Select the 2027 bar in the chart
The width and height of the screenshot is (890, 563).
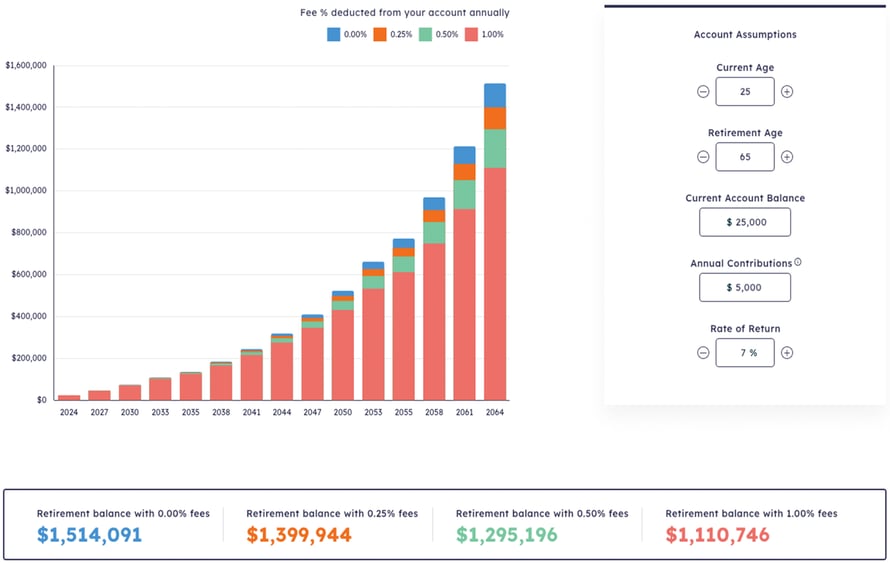pyautogui.click(x=99, y=395)
